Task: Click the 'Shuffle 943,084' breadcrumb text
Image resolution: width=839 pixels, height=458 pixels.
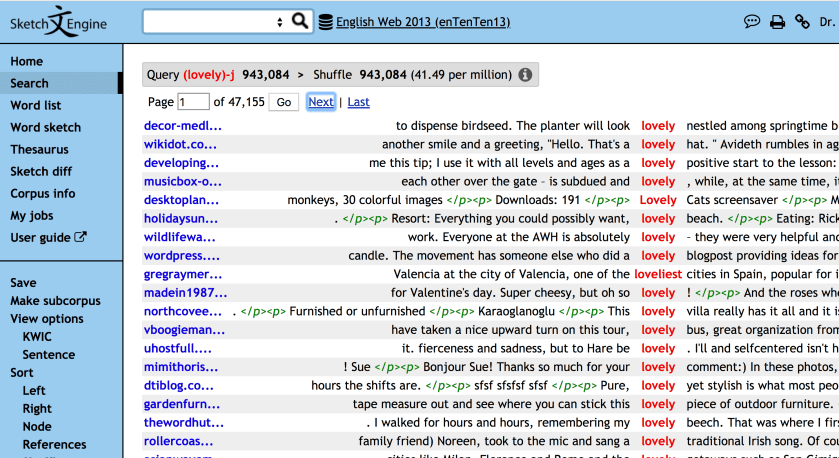Action: tap(360, 75)
